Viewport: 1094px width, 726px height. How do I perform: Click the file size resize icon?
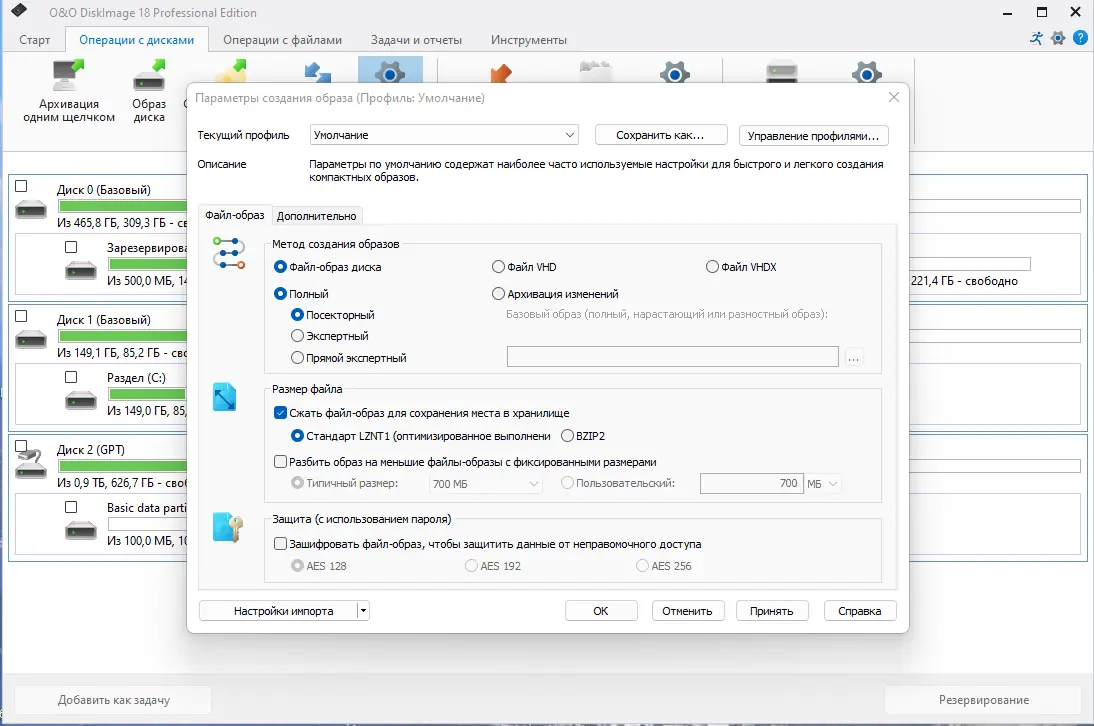point(225,397)
